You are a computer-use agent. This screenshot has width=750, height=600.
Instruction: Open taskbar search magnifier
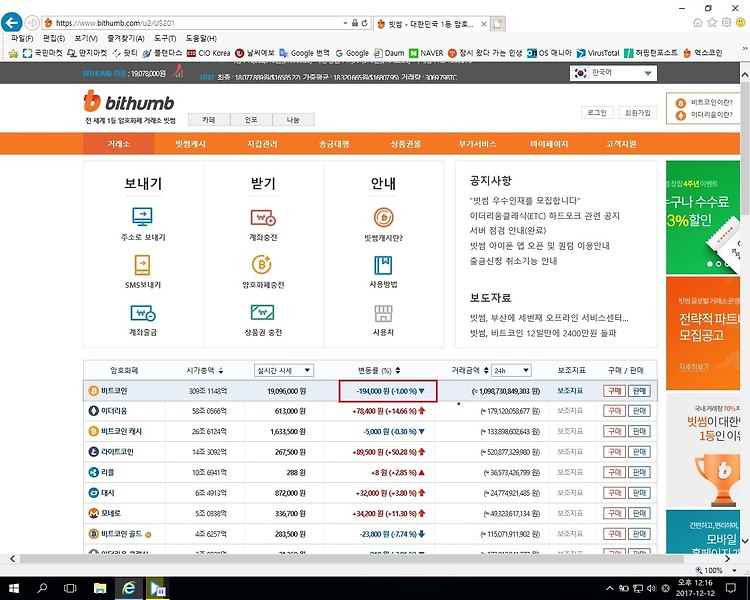pos(42,588)
